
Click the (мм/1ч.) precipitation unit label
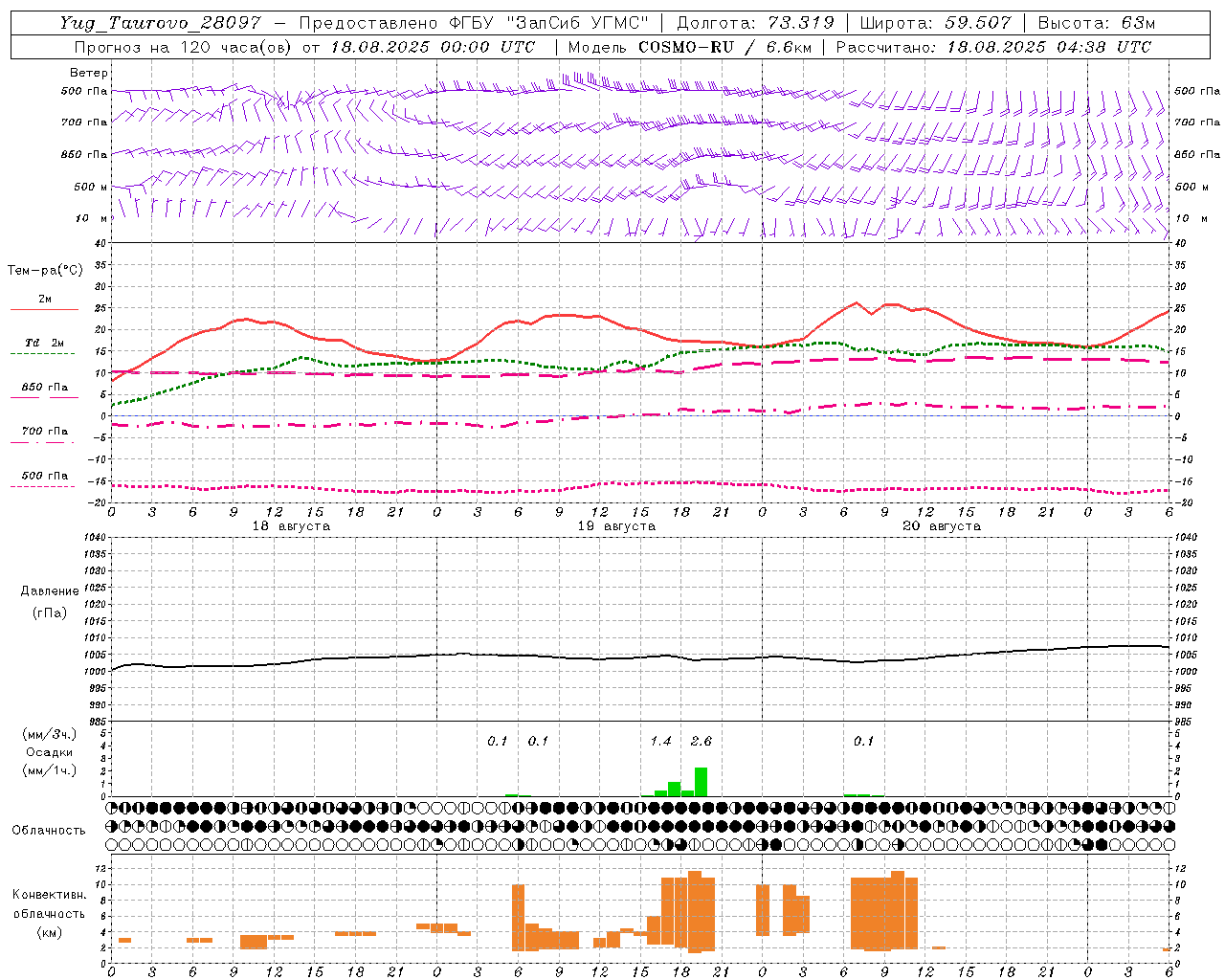(x=50, y=770)
